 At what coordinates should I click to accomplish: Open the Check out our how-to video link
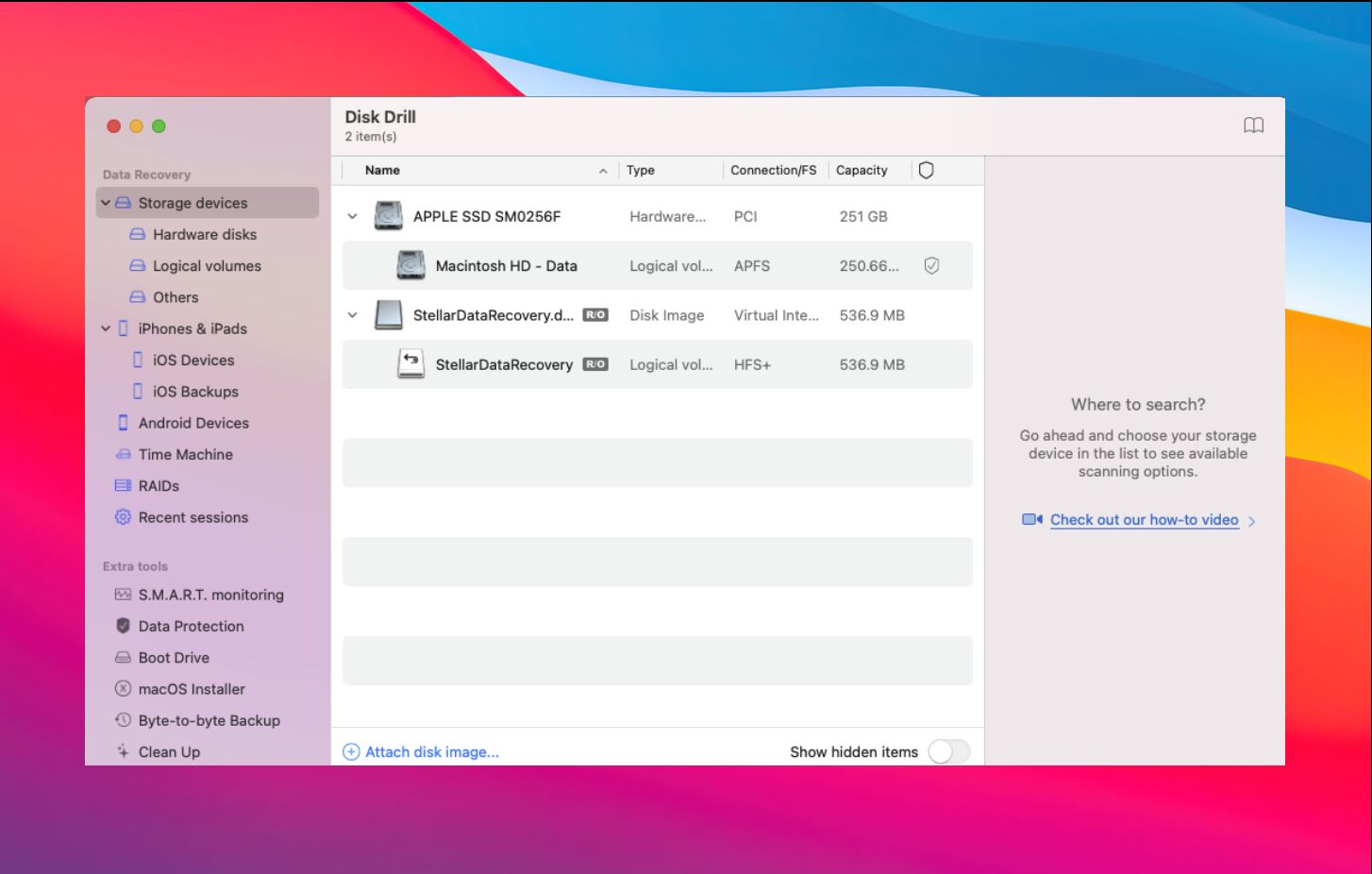[1144, 520]
